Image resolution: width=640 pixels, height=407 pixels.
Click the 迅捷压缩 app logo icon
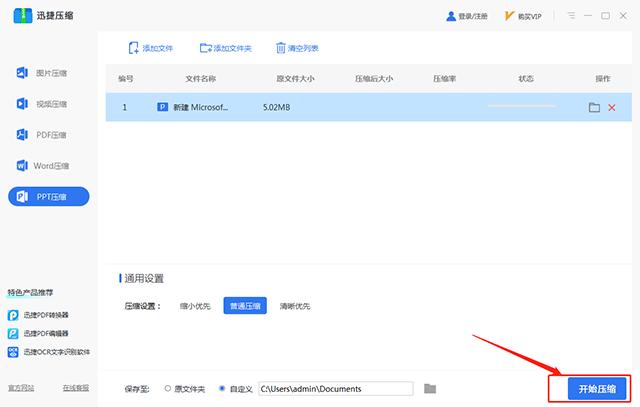click(x=22, y=16)
